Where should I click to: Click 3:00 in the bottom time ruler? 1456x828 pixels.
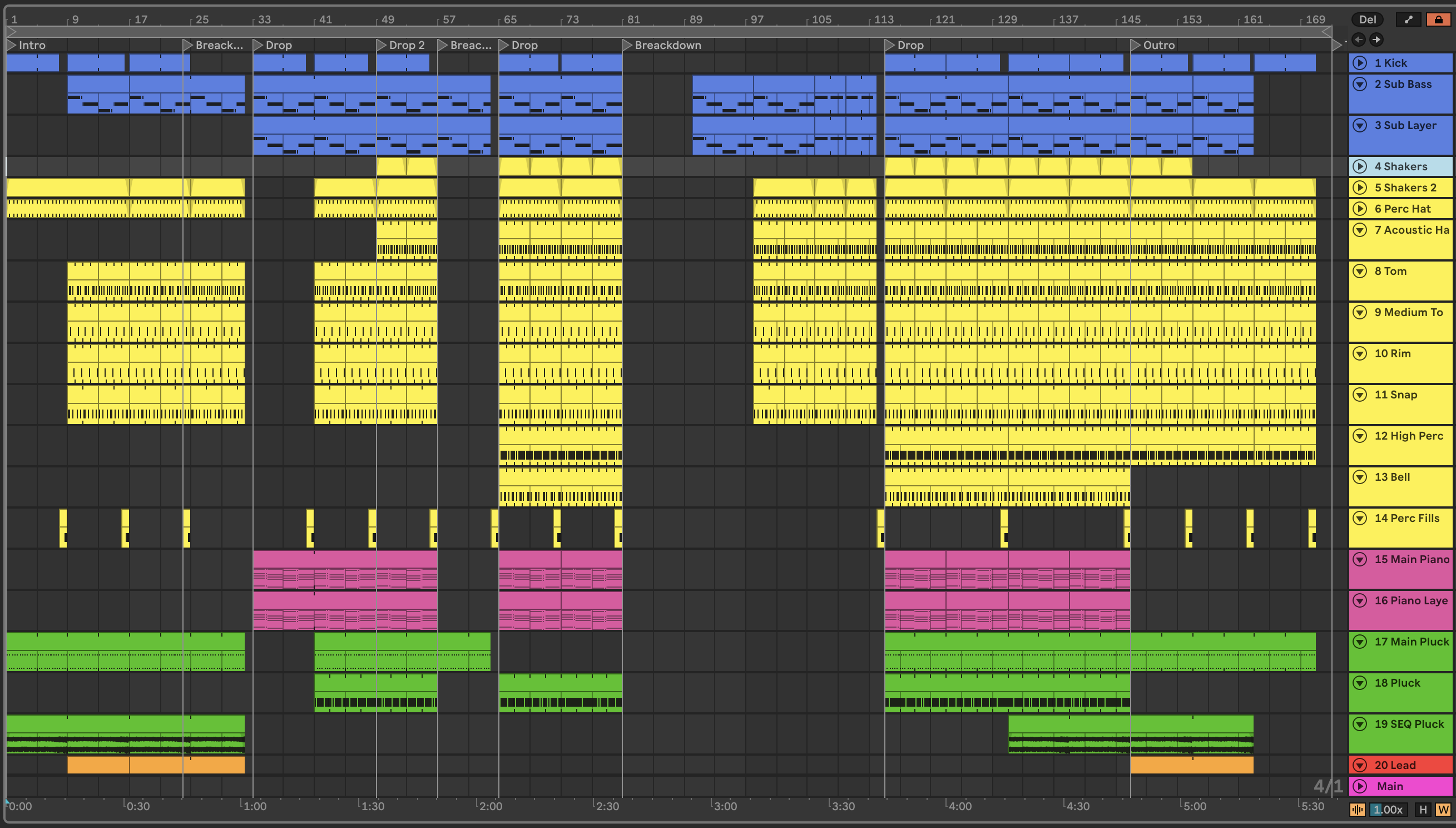[x=725, y=806]
